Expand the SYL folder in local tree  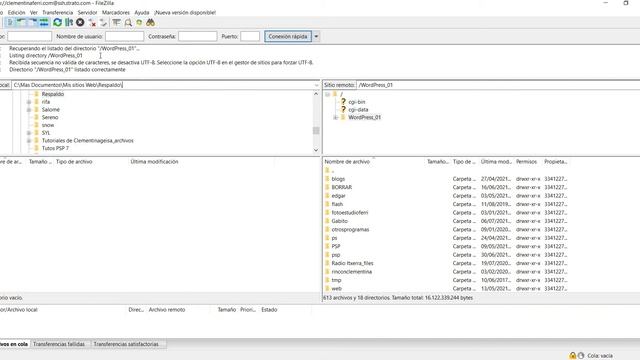point(29,133)
